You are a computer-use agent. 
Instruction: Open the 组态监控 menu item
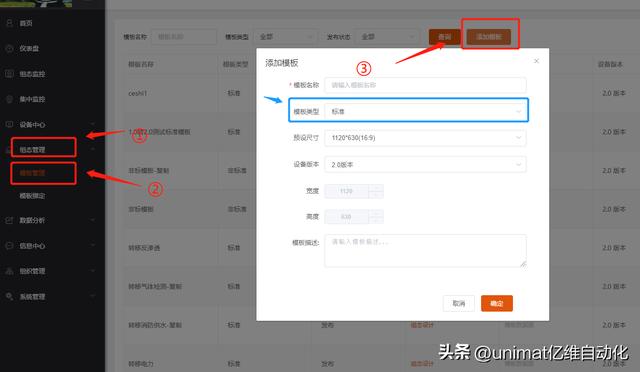(32, 74)
